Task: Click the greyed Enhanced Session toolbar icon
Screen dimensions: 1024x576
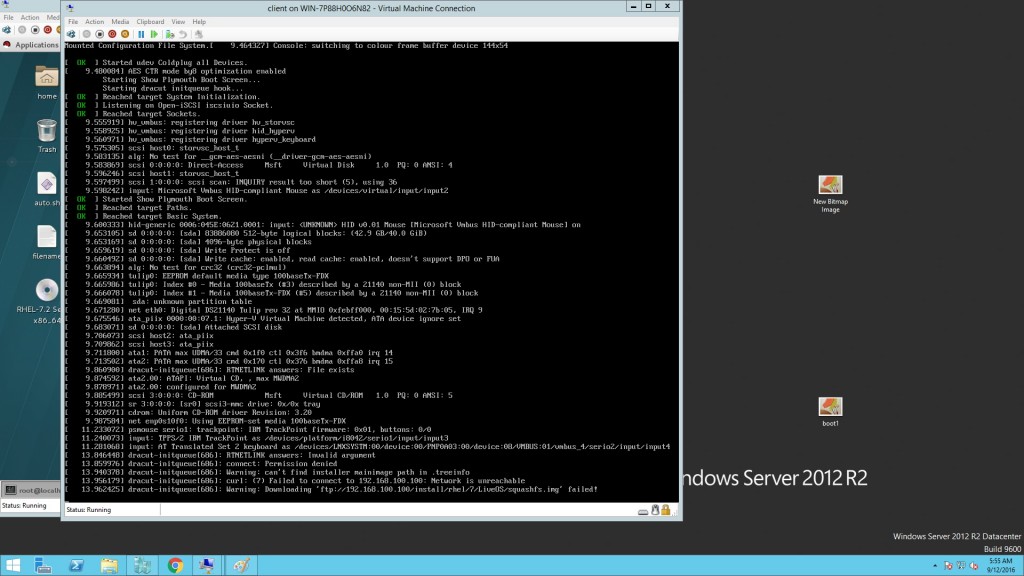Action: [199, 34]
